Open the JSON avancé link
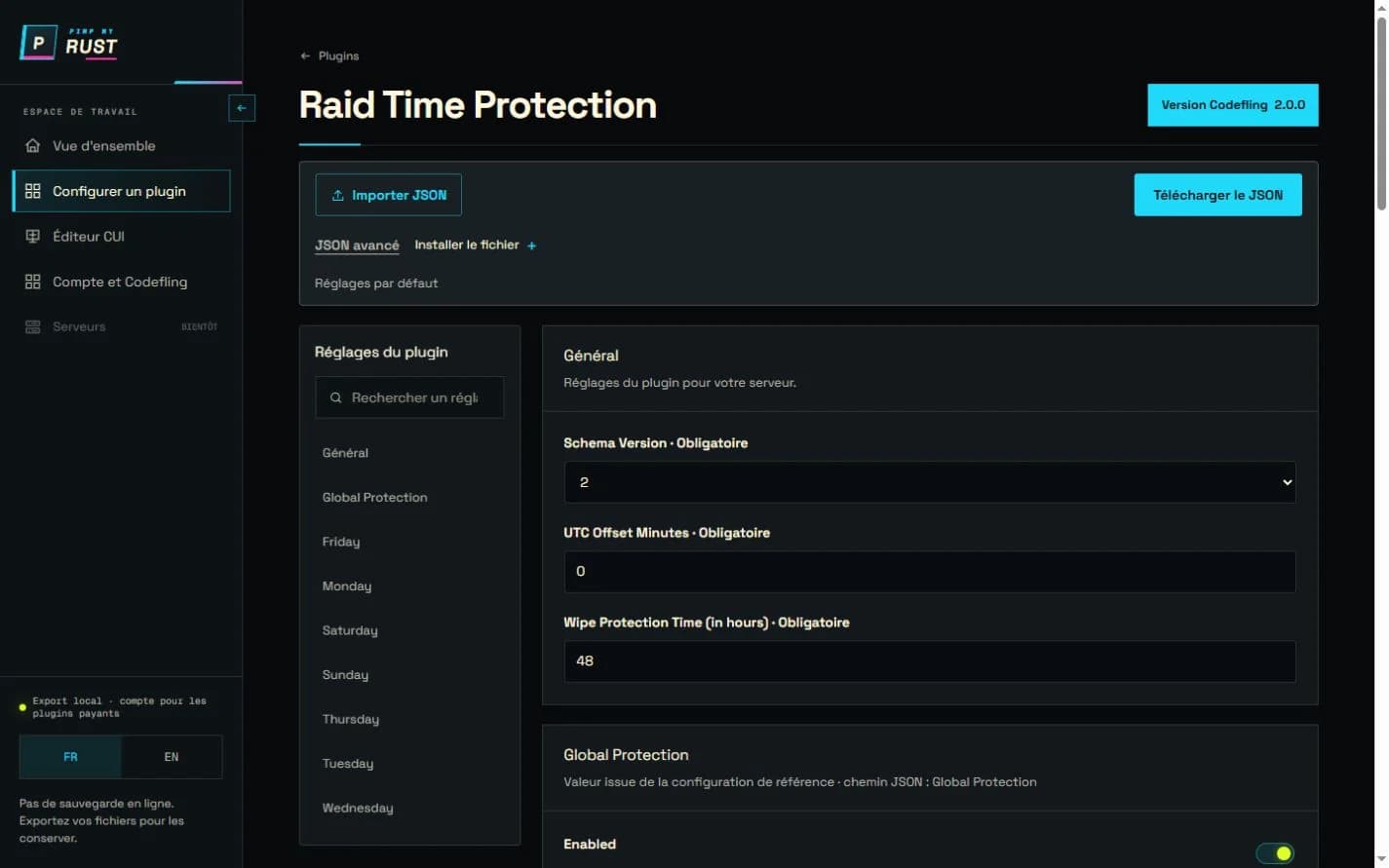The width and height of the screenshot is (1389, 868). [357, 245]
